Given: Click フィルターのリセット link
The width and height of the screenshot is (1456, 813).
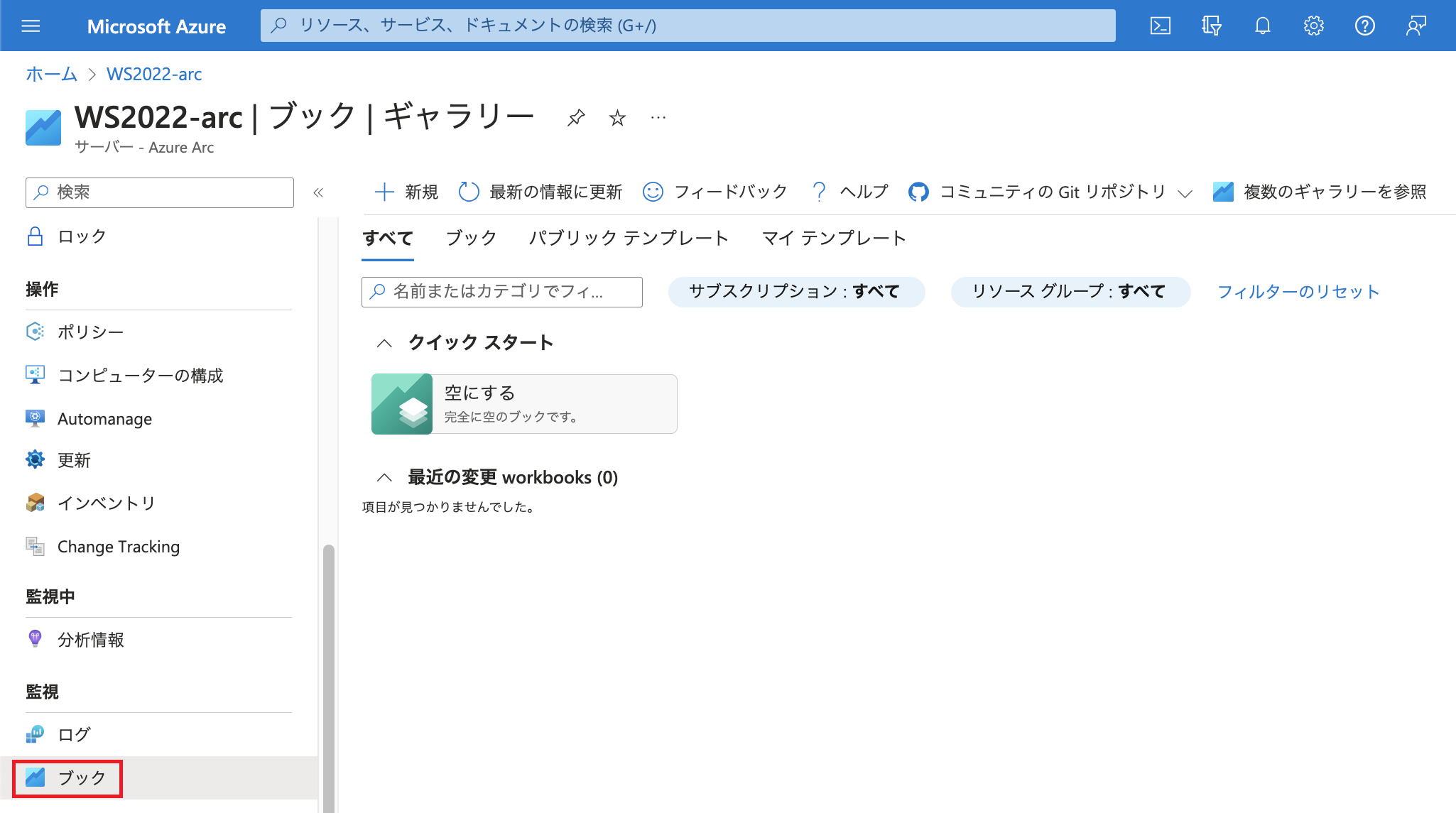Looking at the screenshot, I should (x=1298, y=292).
